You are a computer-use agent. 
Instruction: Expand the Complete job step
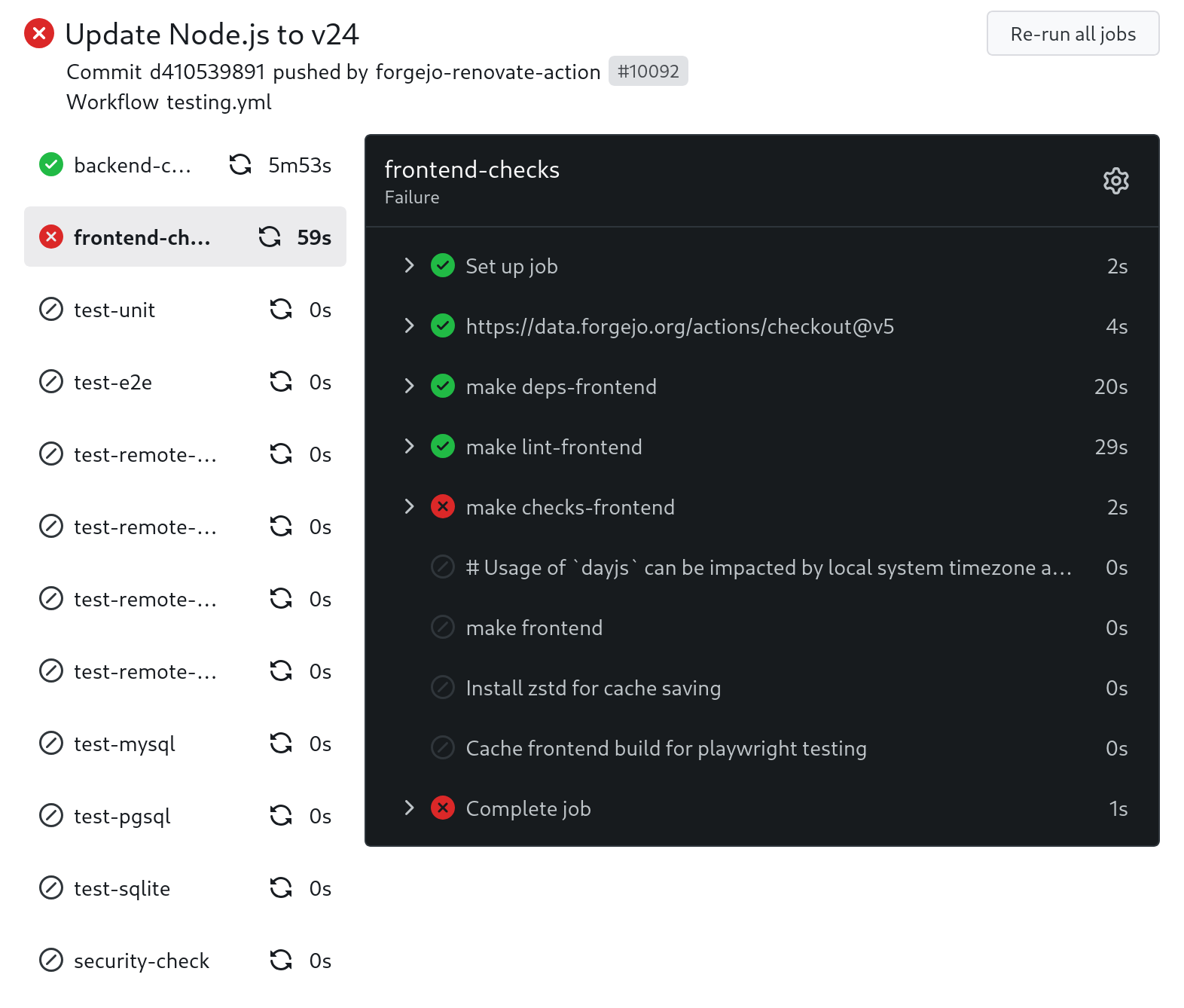[409, 808]
